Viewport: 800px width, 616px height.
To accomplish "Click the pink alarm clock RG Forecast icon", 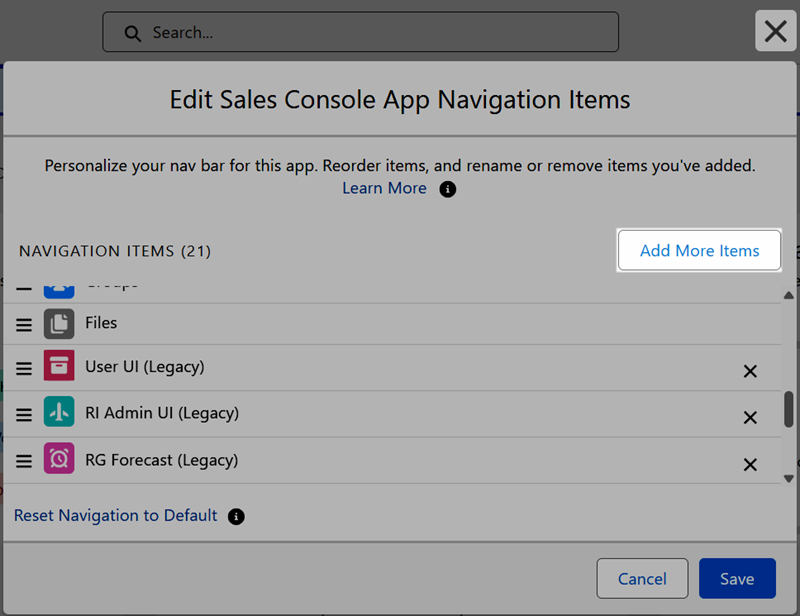I will click(x=59, y=458).
